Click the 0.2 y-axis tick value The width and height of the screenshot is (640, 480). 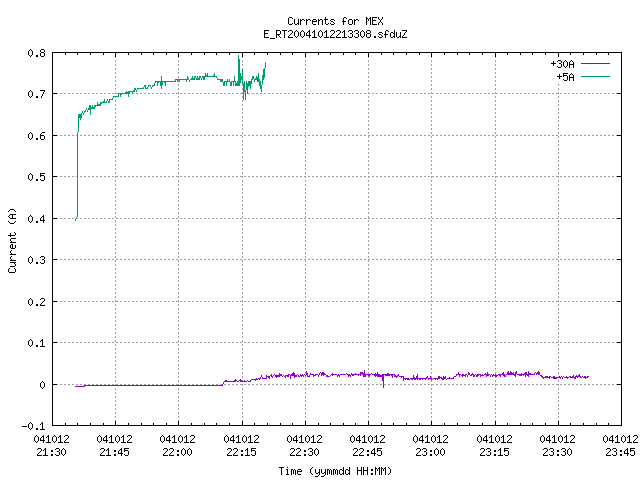(x=36, y=302)
